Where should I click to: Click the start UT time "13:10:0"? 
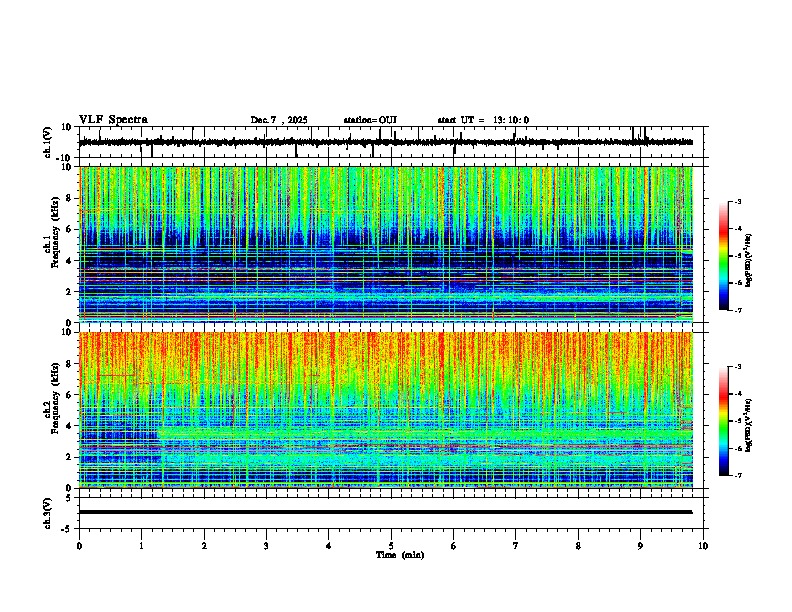511,120
